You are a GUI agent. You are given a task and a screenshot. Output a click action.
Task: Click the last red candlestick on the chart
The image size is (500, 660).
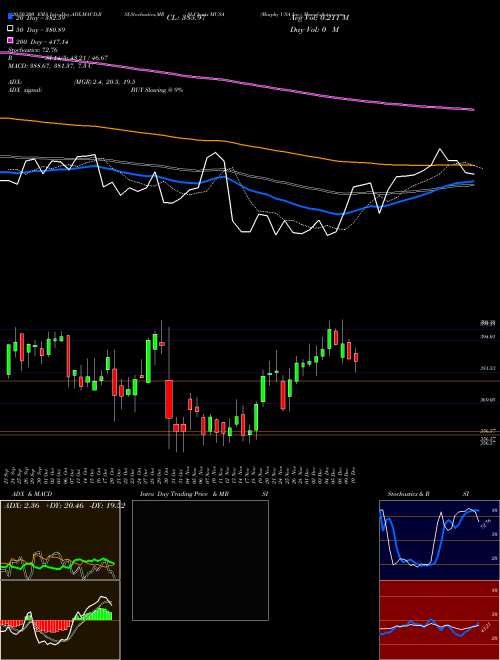pos(356,357)
